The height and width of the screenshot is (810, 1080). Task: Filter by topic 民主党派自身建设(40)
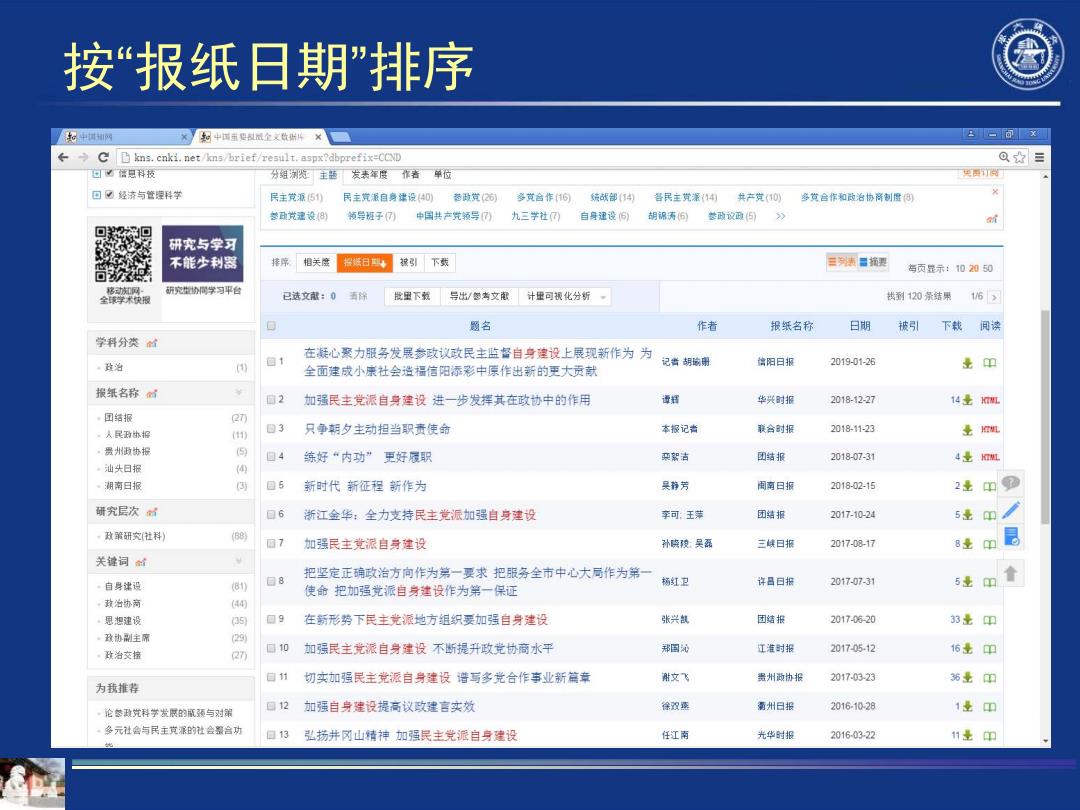(388, 198)
